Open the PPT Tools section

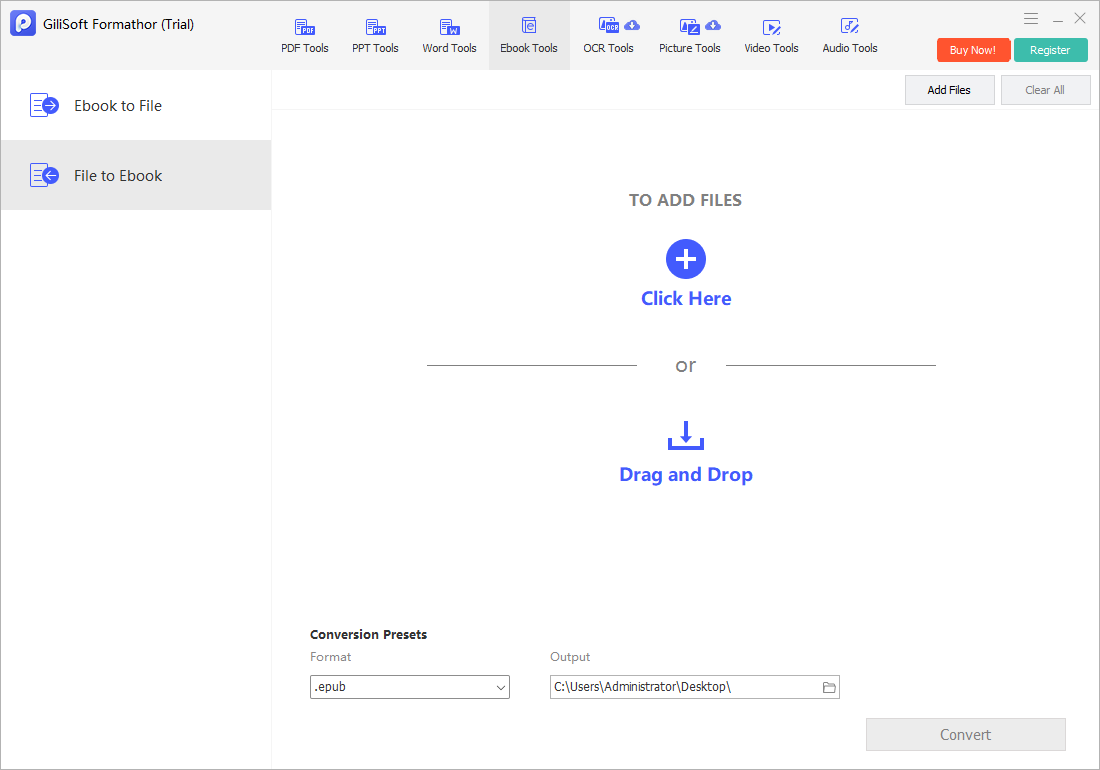click(x=375, y=36)
